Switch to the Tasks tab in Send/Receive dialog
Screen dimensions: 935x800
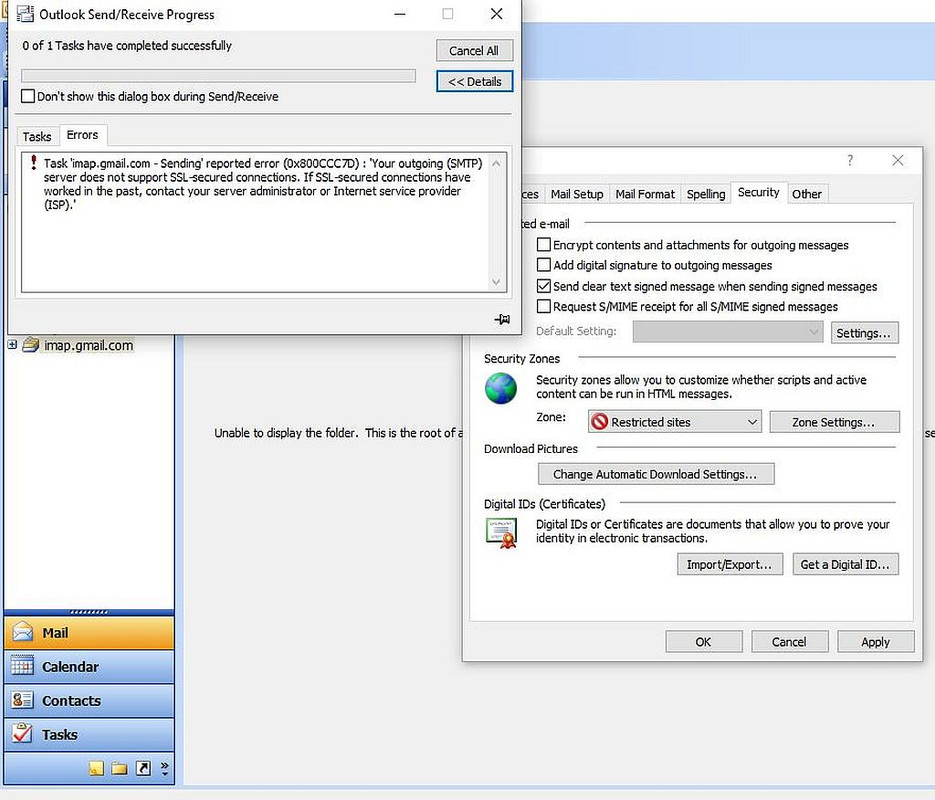37,137
